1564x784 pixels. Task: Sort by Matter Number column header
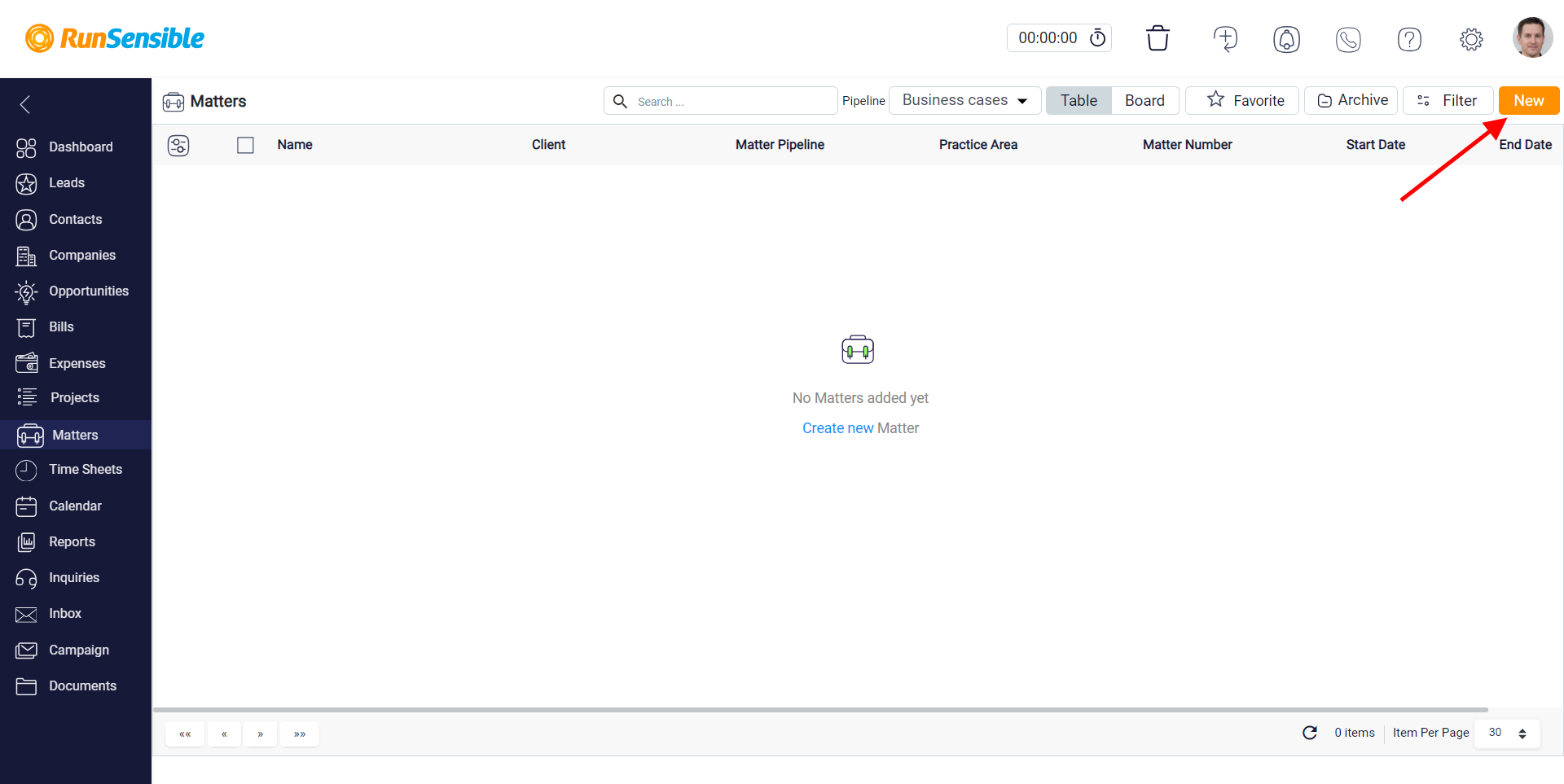click(x=1187, y=145)
